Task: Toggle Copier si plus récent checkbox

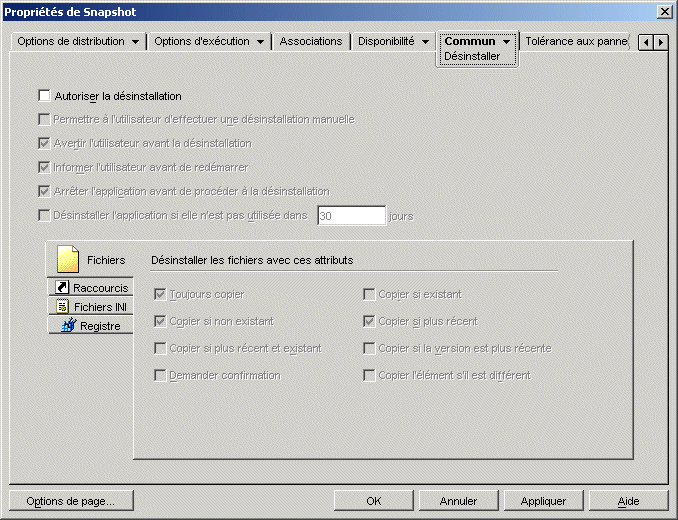Action: tap(369, 321)
